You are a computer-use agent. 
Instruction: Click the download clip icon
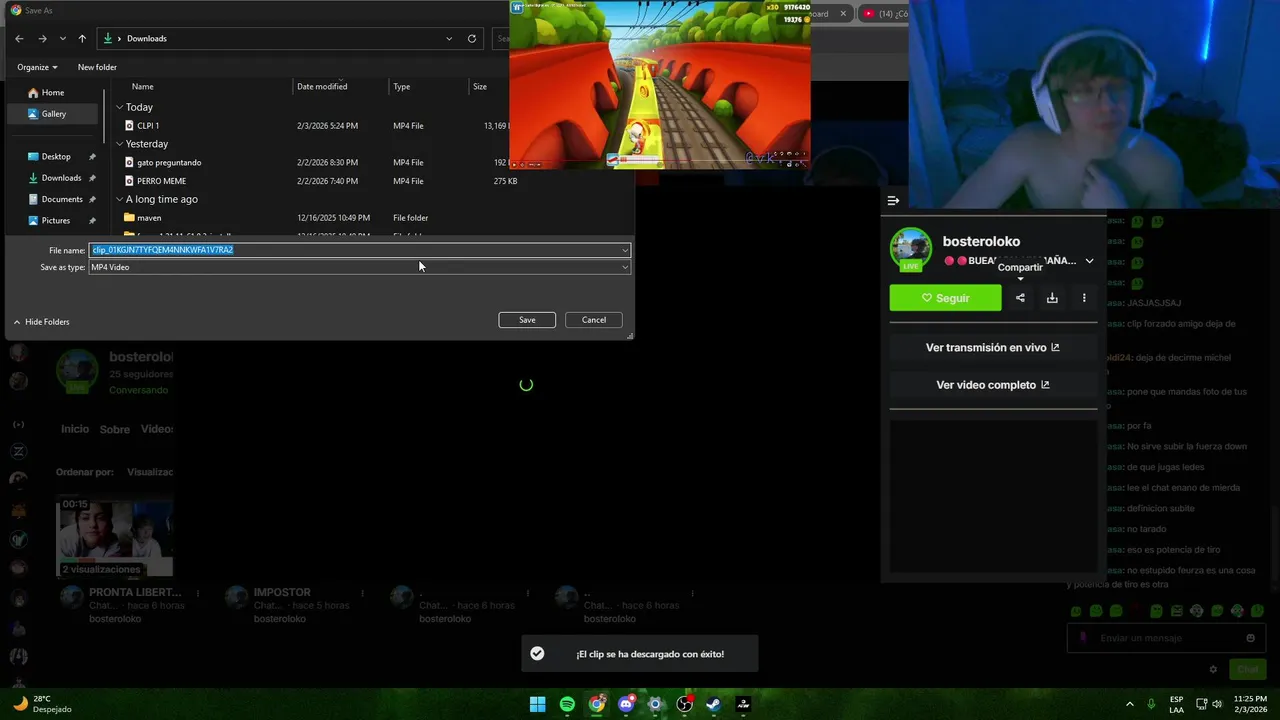[1052, 298]
